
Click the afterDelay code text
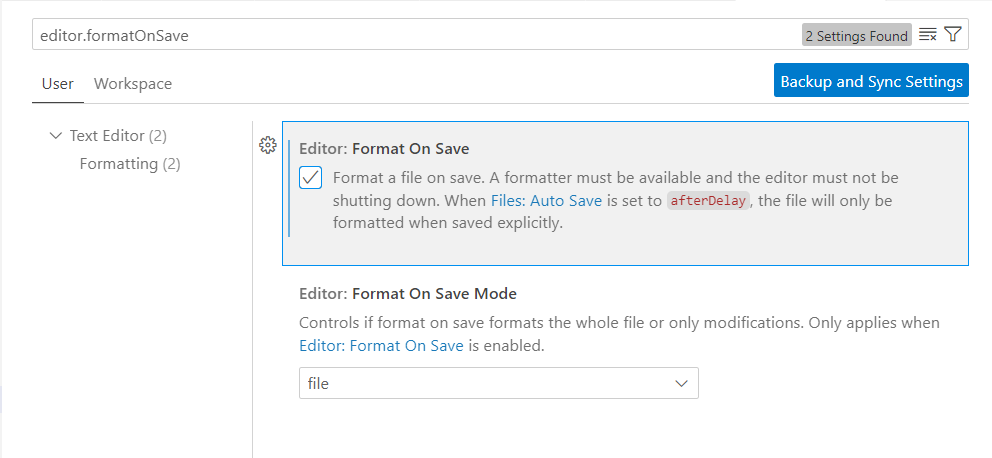tap(708, 200)
